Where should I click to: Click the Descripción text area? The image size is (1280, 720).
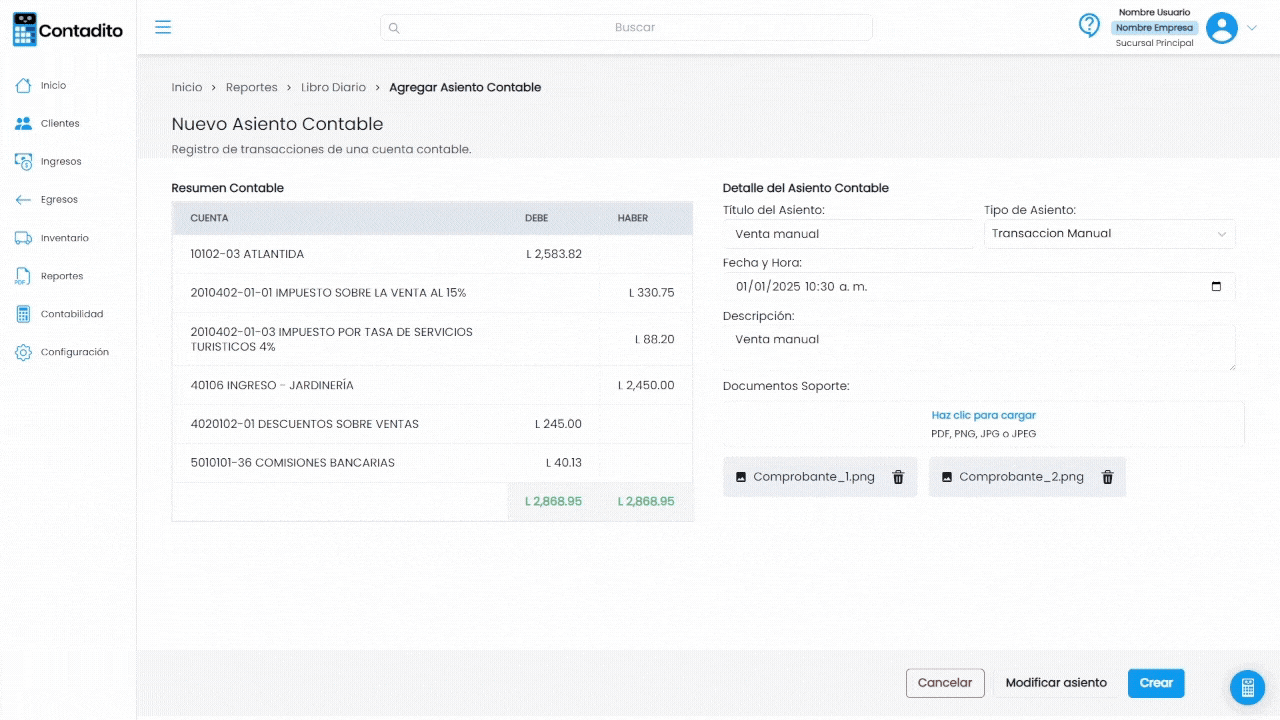[x=979, y=347]
